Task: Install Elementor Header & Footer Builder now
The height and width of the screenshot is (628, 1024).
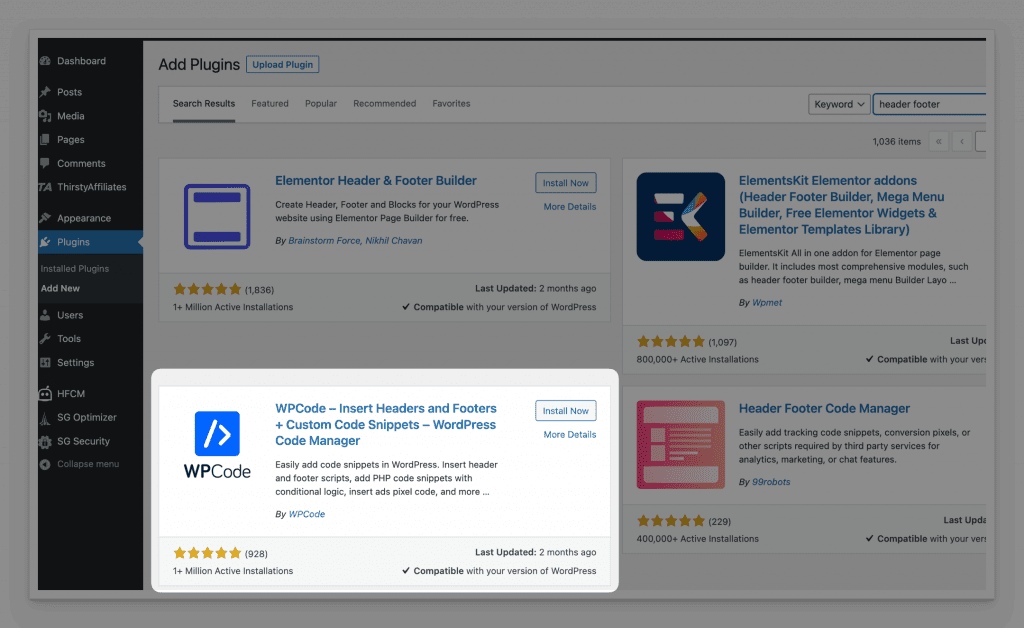Action: coord(566,183)
